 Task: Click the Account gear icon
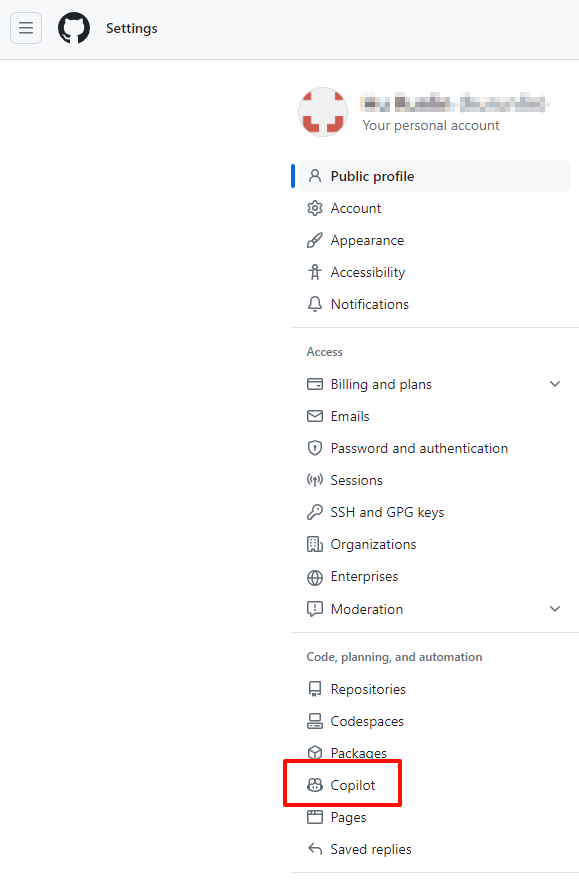tap(315, 208)
